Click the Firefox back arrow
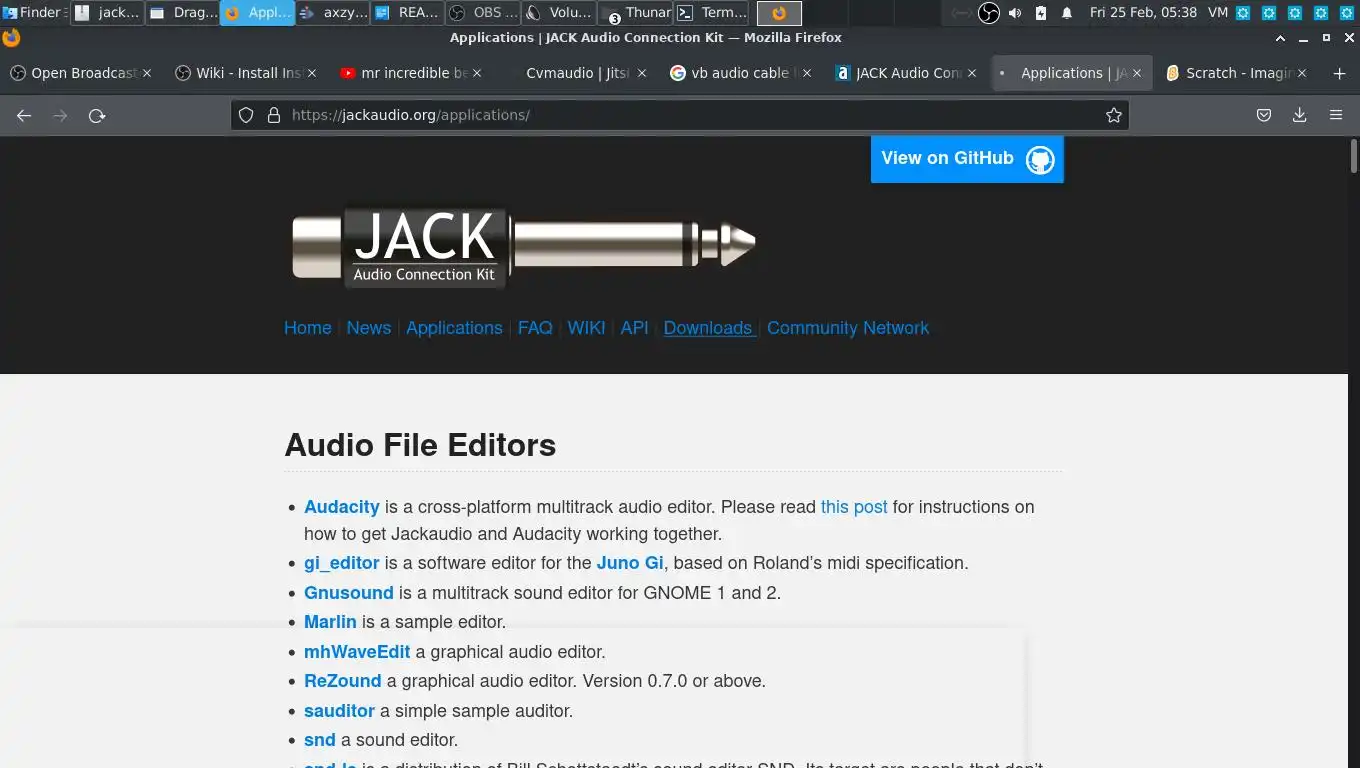 [24, 115]
